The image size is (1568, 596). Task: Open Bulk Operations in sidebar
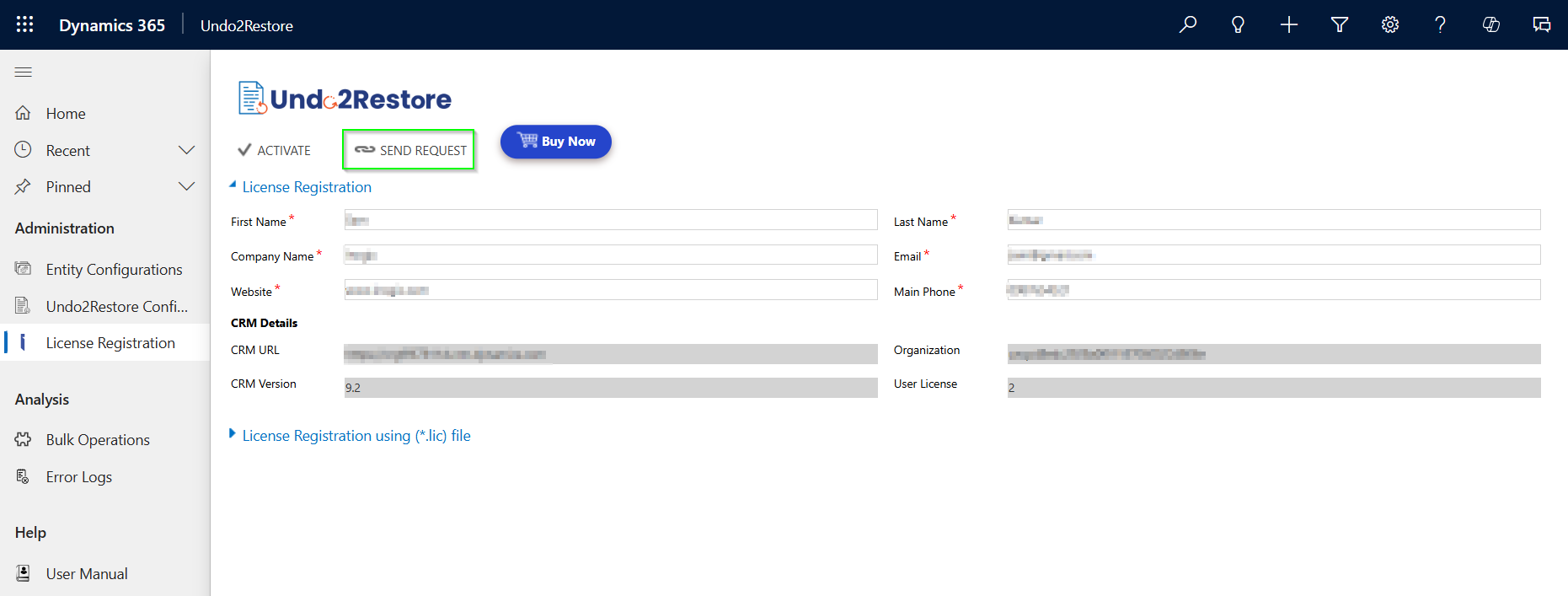coord(98,440)
